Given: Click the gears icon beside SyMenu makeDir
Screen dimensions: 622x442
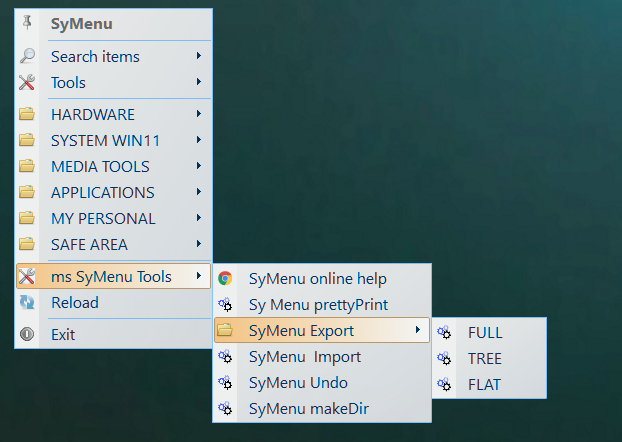Looking at the screenshot, I should 225,408.
